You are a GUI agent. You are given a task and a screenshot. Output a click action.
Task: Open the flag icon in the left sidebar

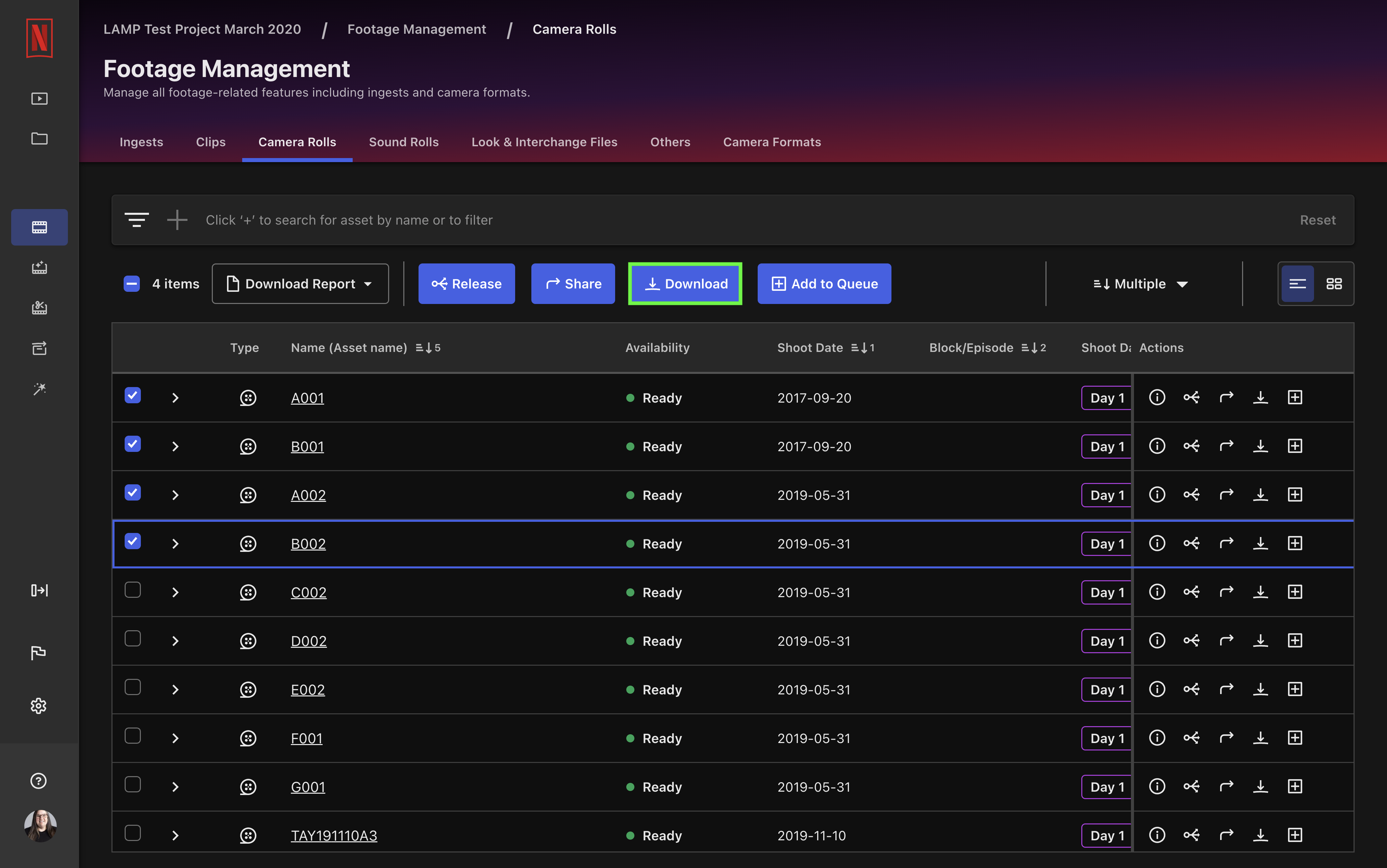(39, 653)
